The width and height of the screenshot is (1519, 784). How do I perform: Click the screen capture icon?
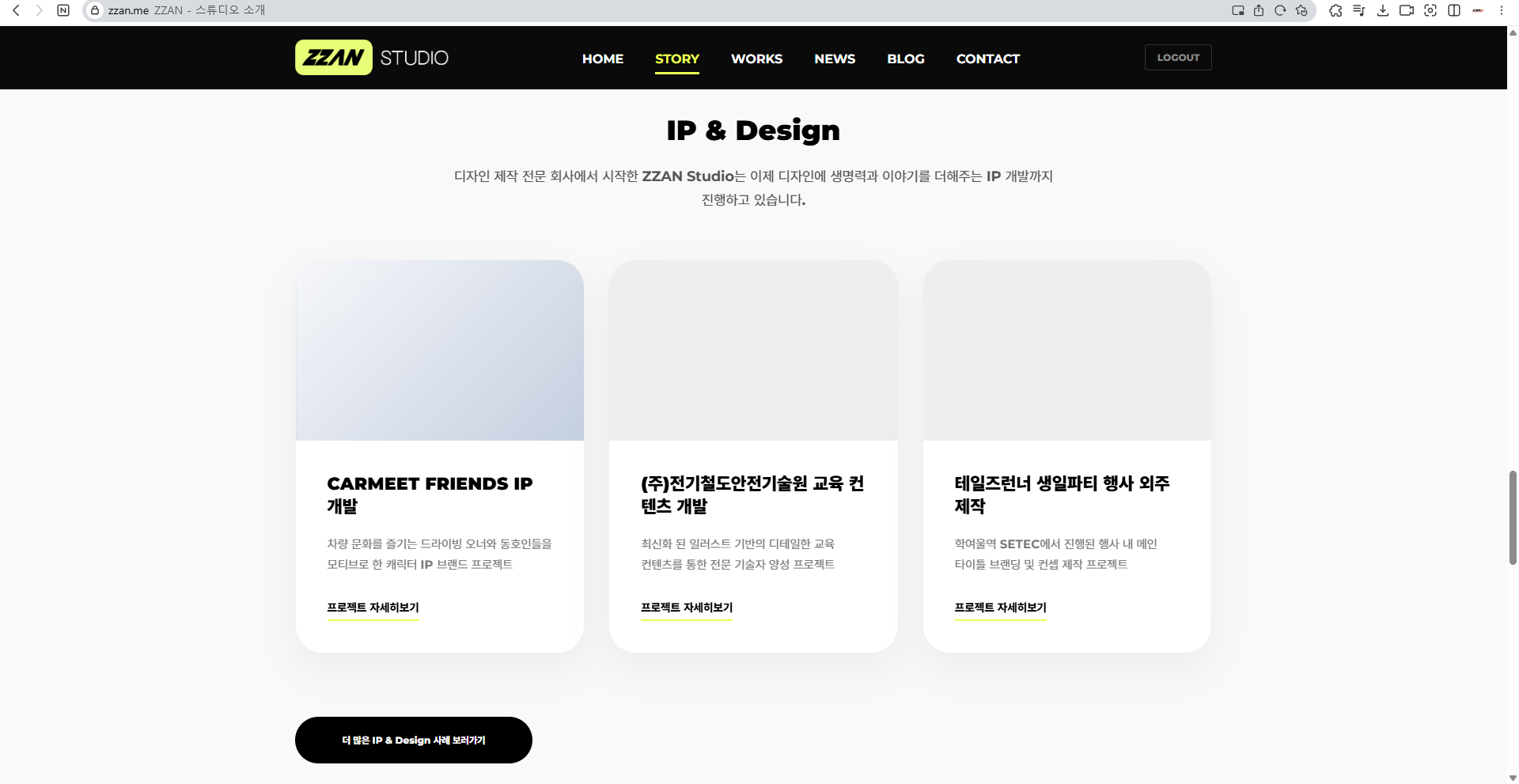coord(1430,10)
